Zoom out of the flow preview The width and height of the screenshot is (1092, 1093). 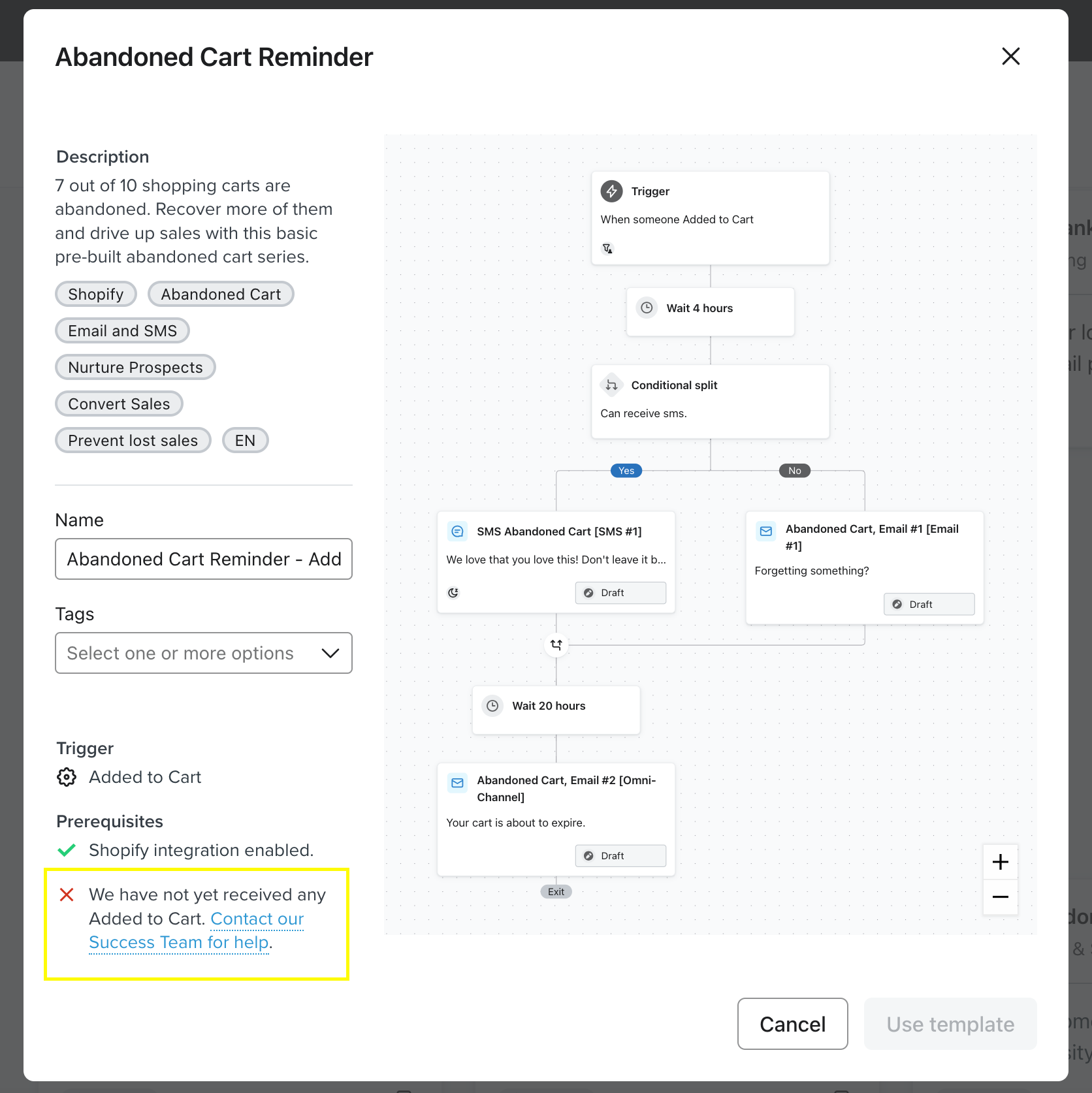click(1000, 897)
